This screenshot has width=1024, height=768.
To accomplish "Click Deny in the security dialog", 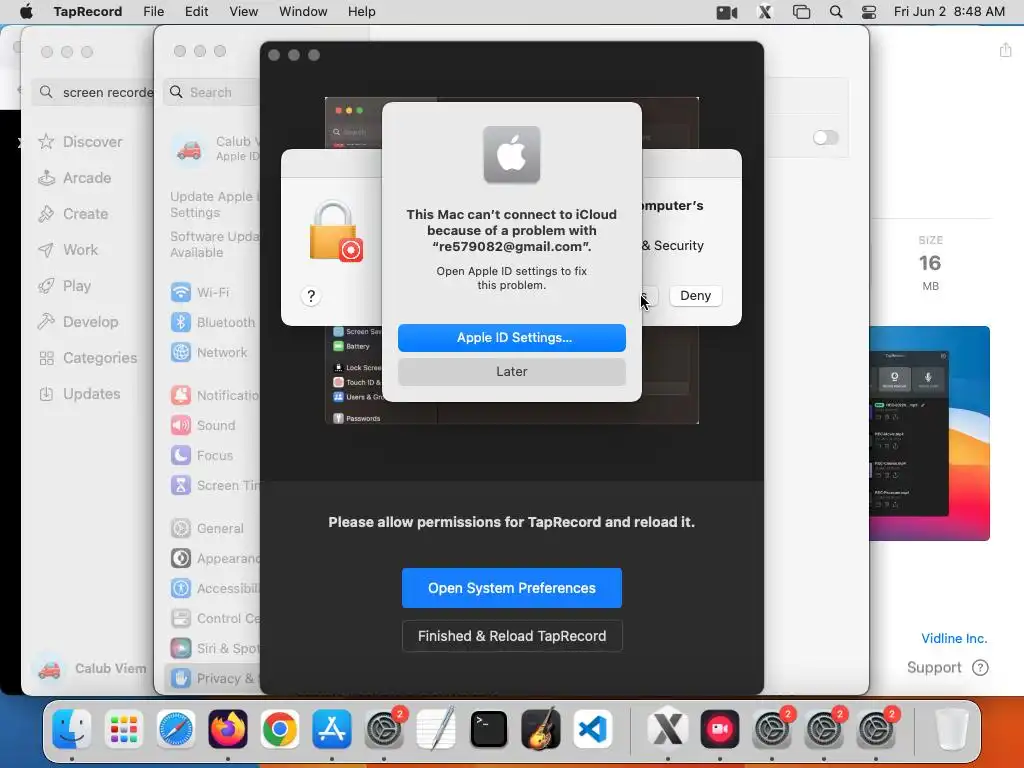I will pos(696,296).
